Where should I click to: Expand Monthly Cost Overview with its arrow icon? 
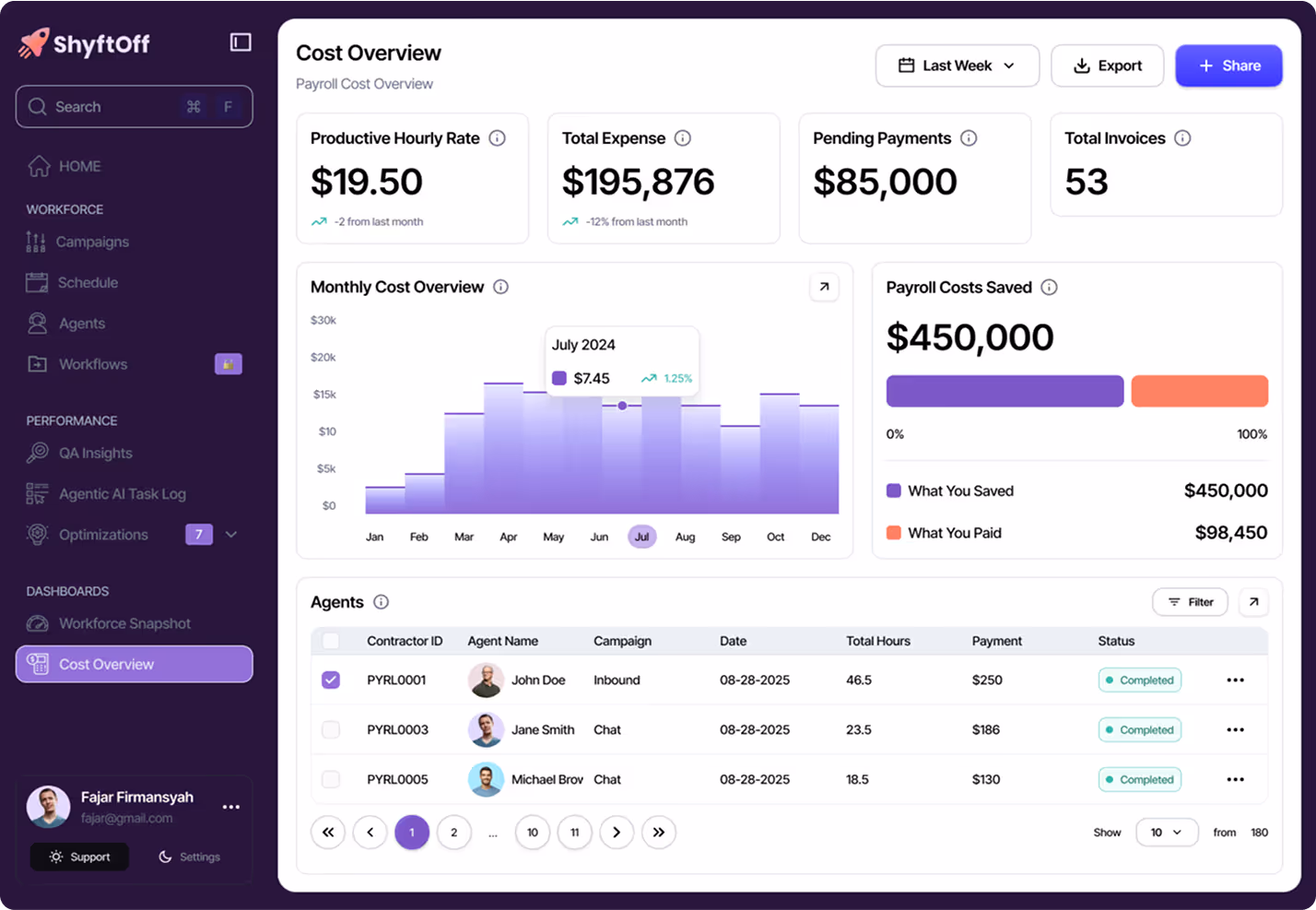coord(823,287)
